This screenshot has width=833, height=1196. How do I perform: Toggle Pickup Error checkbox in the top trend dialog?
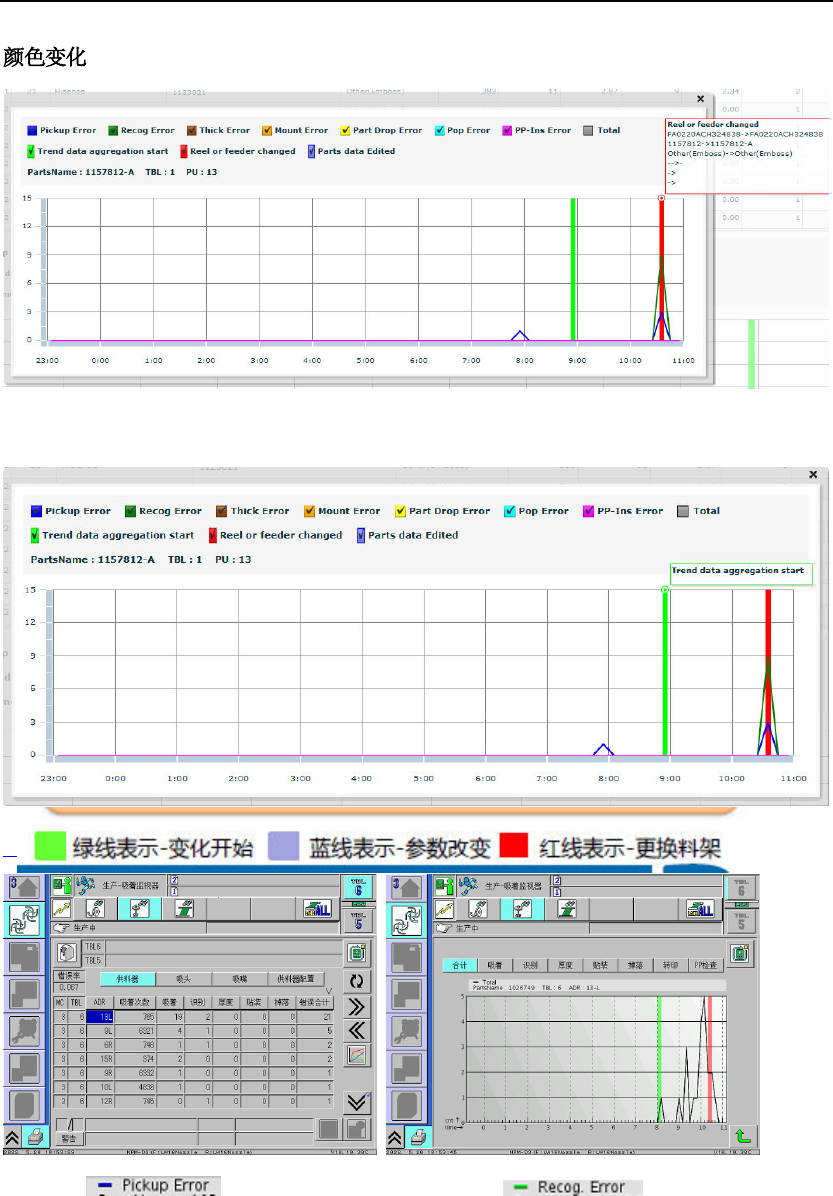(32, 130)
